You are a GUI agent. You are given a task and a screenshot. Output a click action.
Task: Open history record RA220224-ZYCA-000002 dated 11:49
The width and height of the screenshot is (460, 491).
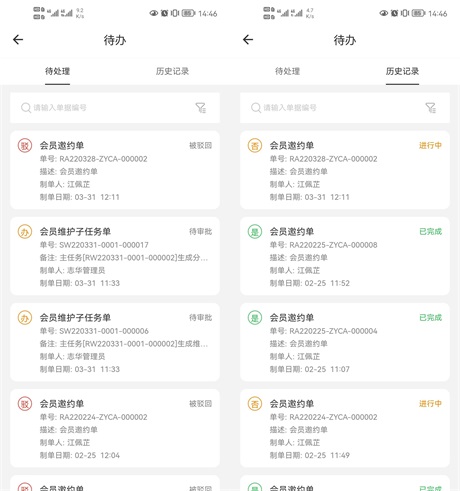[345, 428]
